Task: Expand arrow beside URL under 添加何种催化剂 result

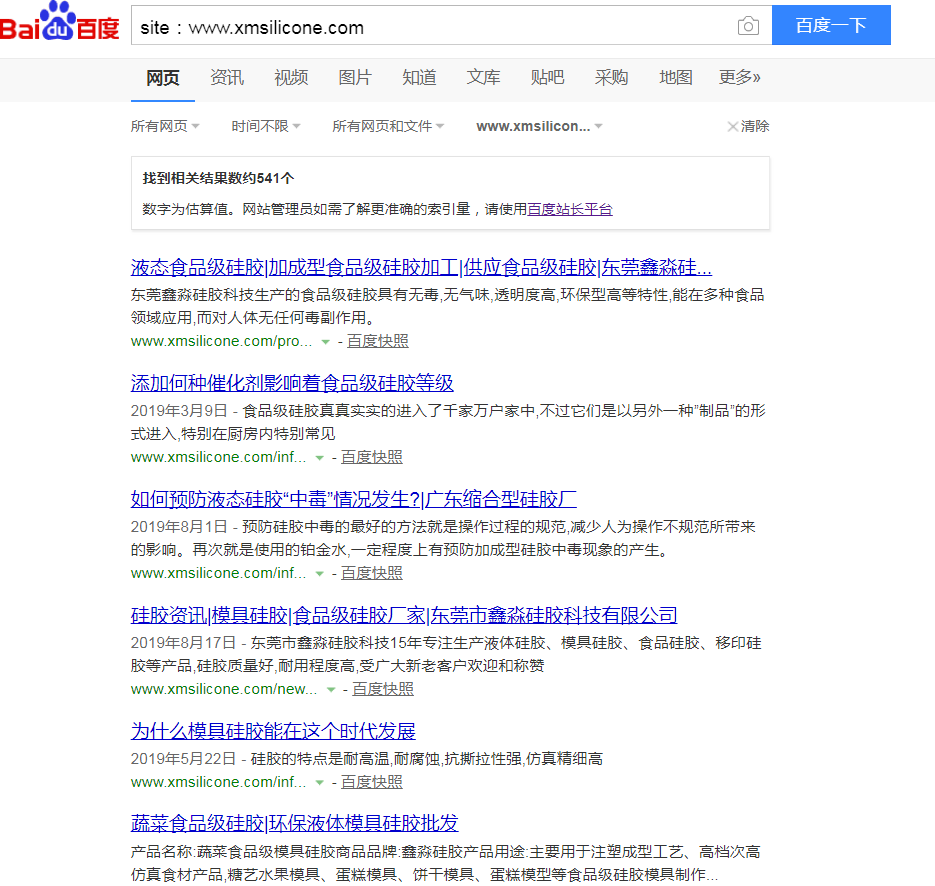Action: tap(320, 458)
